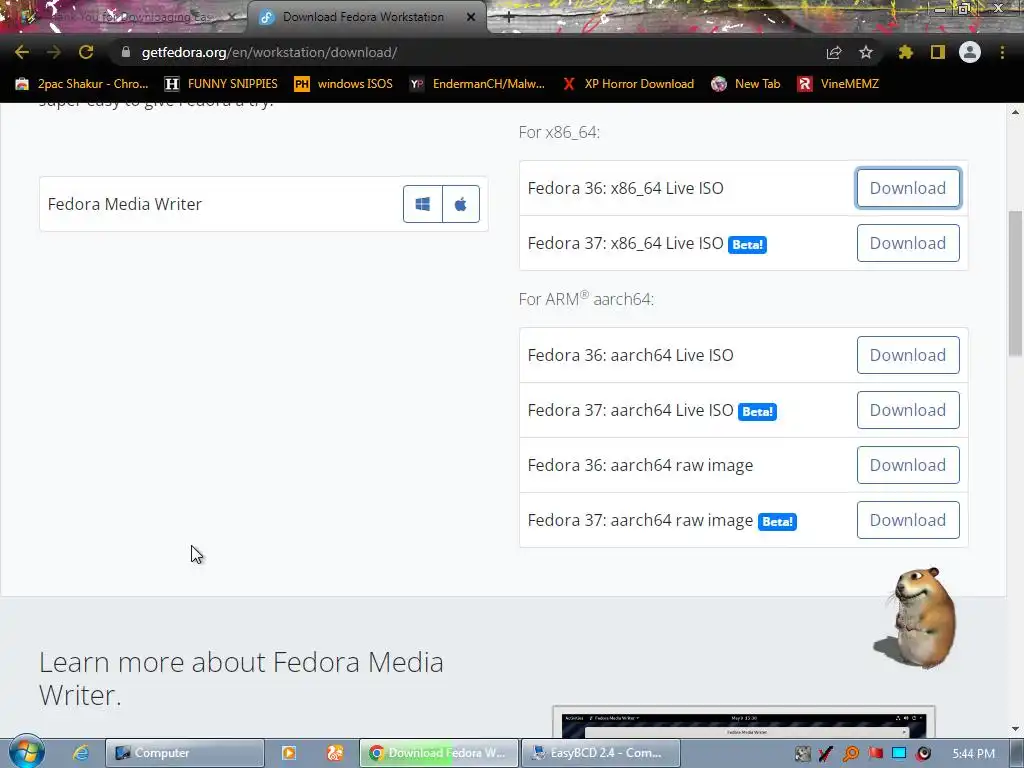Click the scrollbar down arrow
Image resolution: width=1024 pixels, height=768 pixels.
click(x=1015, y=729)
